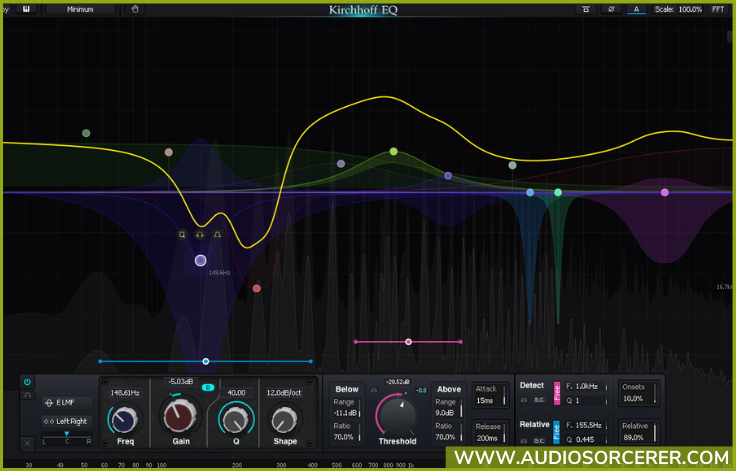Viewport: 736px width, 471px height.
Task: Adjust the Attack 15ms control
Action: 491,394
